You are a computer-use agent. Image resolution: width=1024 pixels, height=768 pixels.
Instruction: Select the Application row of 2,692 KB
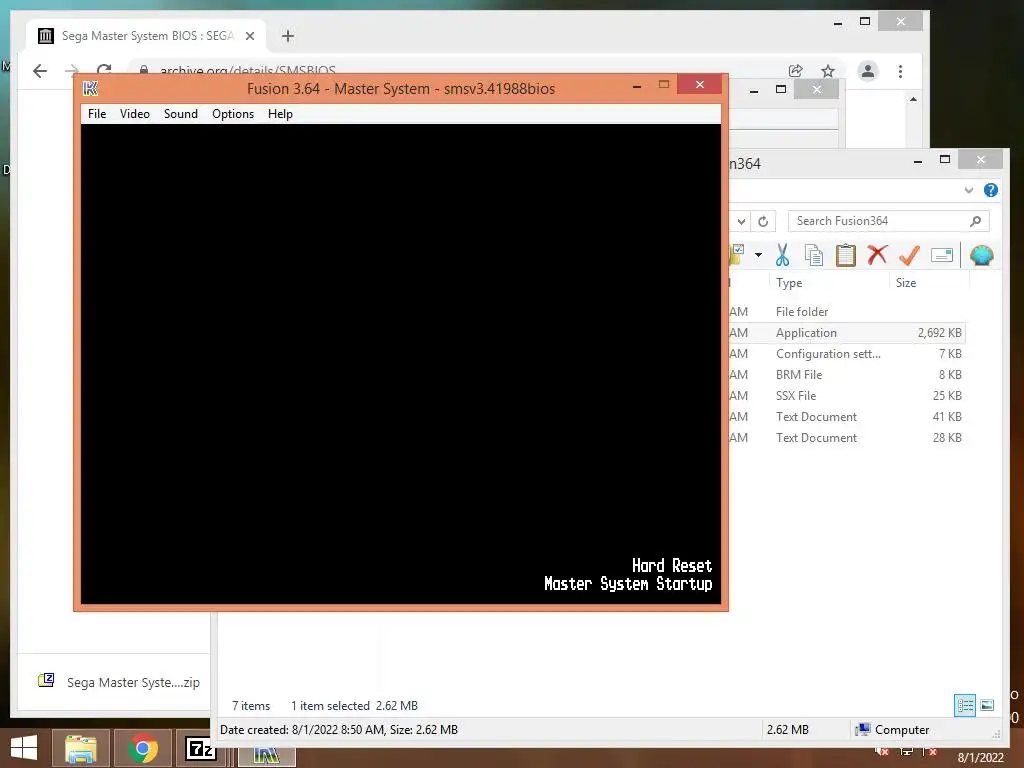tap(847, 332)
